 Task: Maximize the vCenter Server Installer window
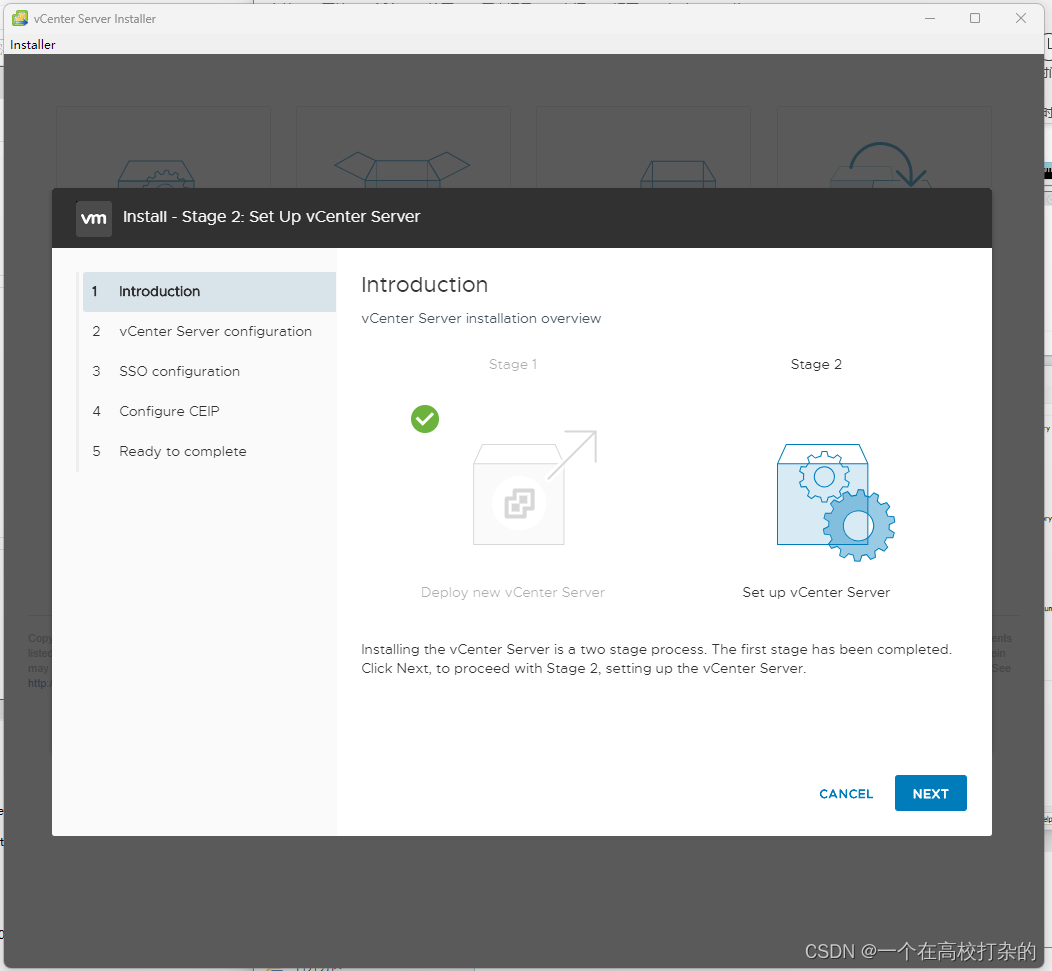[975, 18]
